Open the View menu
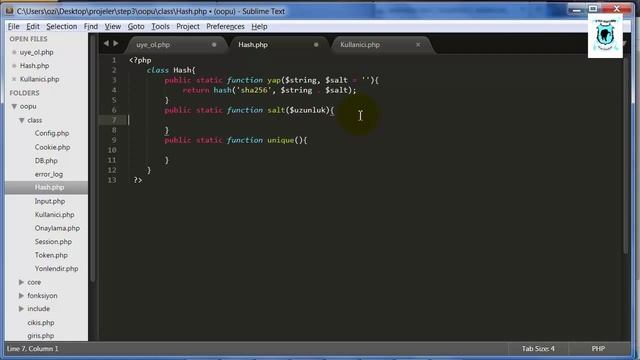 click(113, 27)
